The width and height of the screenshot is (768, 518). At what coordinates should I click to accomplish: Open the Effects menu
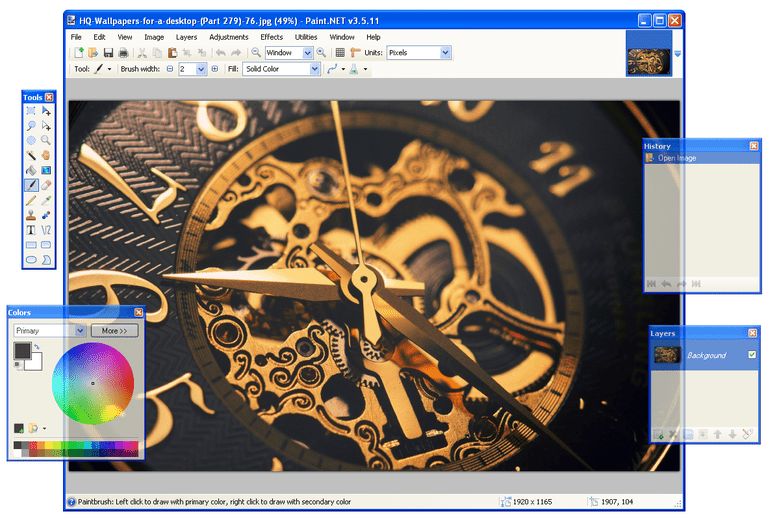point(272,37)
